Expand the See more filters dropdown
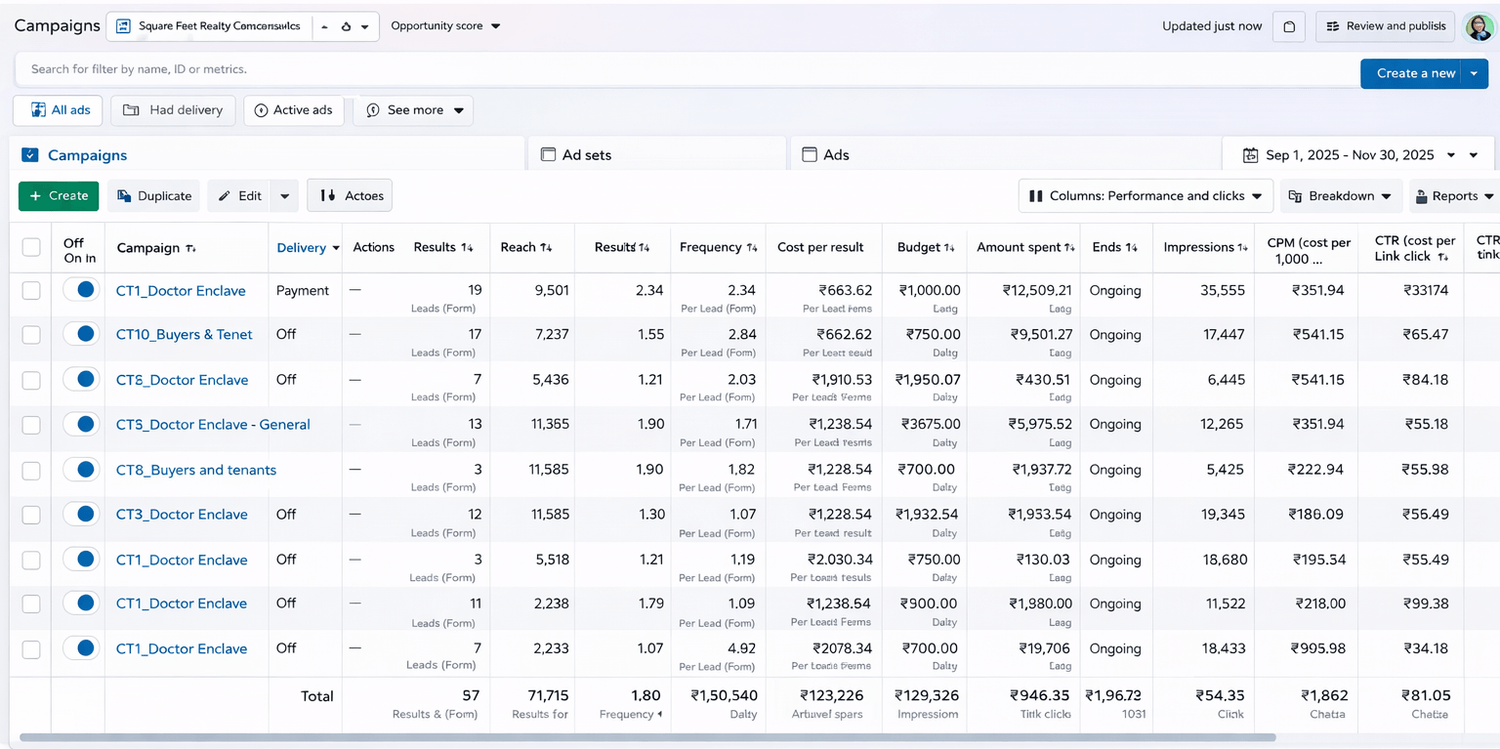This screenshot has width=1500, height=749. (x=414, y=110)
